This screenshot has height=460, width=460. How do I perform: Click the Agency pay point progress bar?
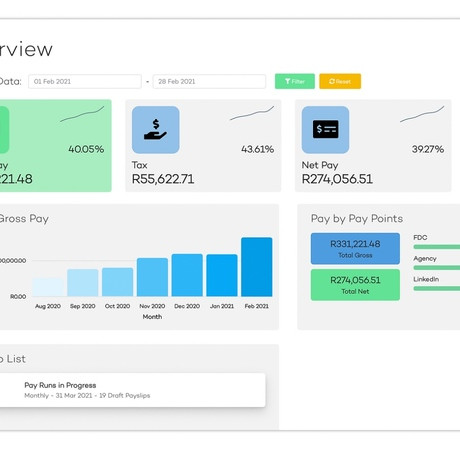pos(437,268)
